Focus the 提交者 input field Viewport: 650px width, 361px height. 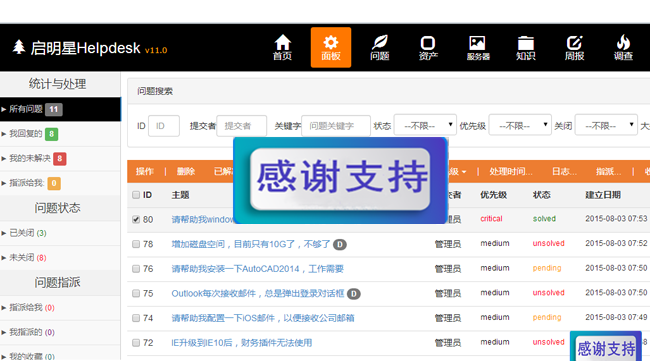click(x=242, y=126)
